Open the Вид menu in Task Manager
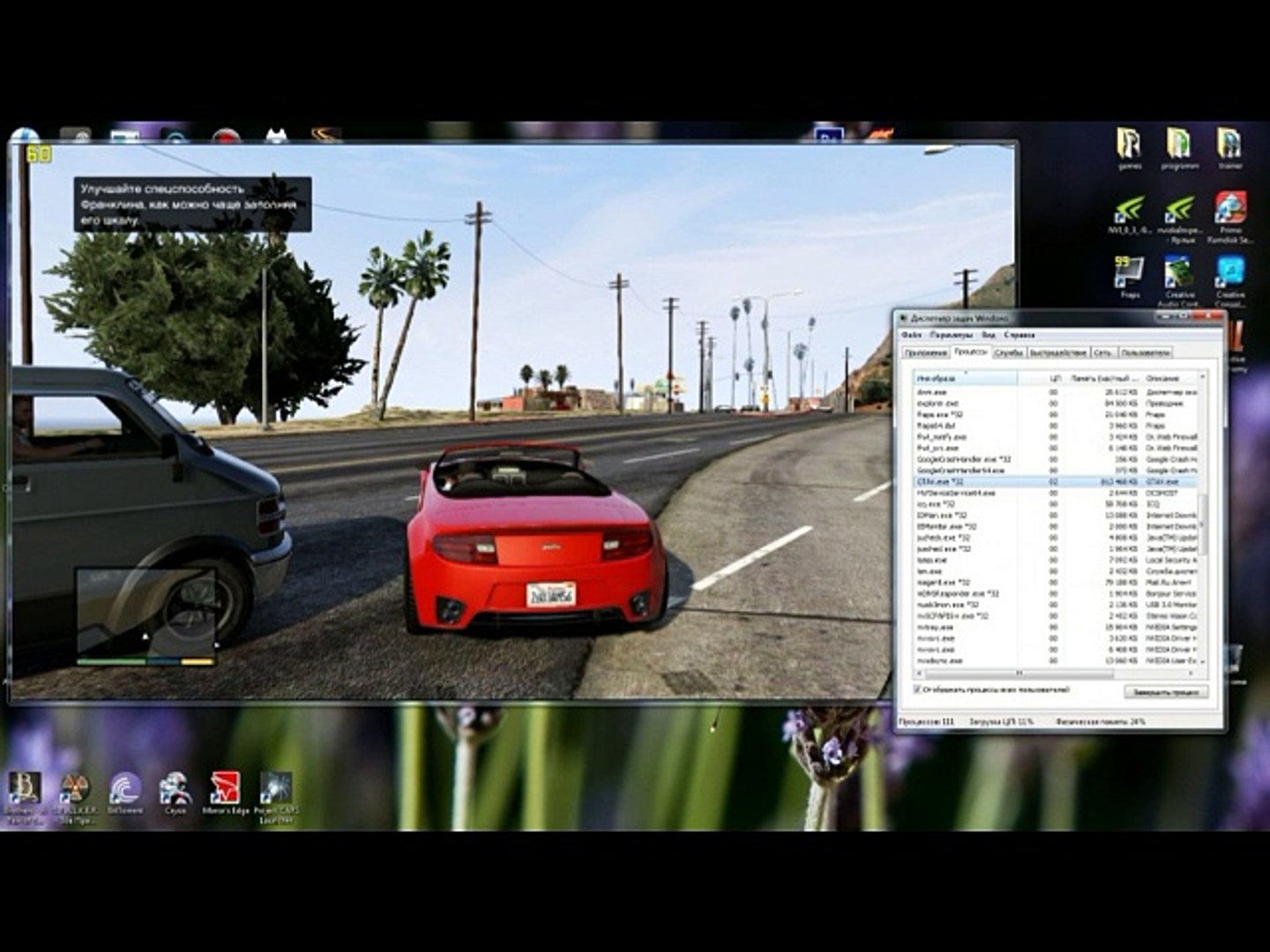Screen dimensions: 1270x952 pos(989,335)
